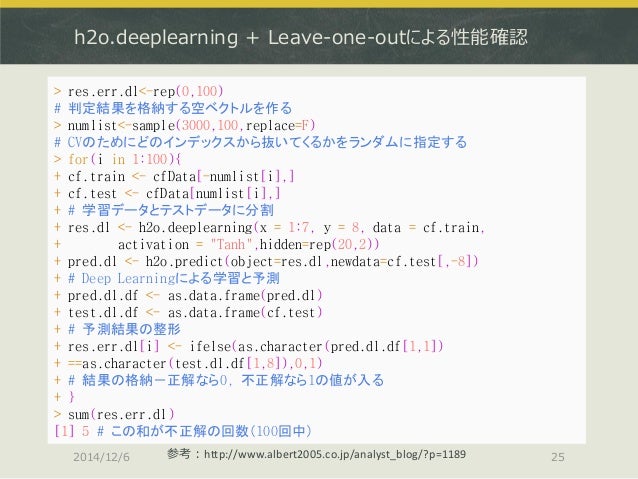The image size is (638, 479).
Task: Click the '参考：' label in the footer
Action: pos(183,454)
